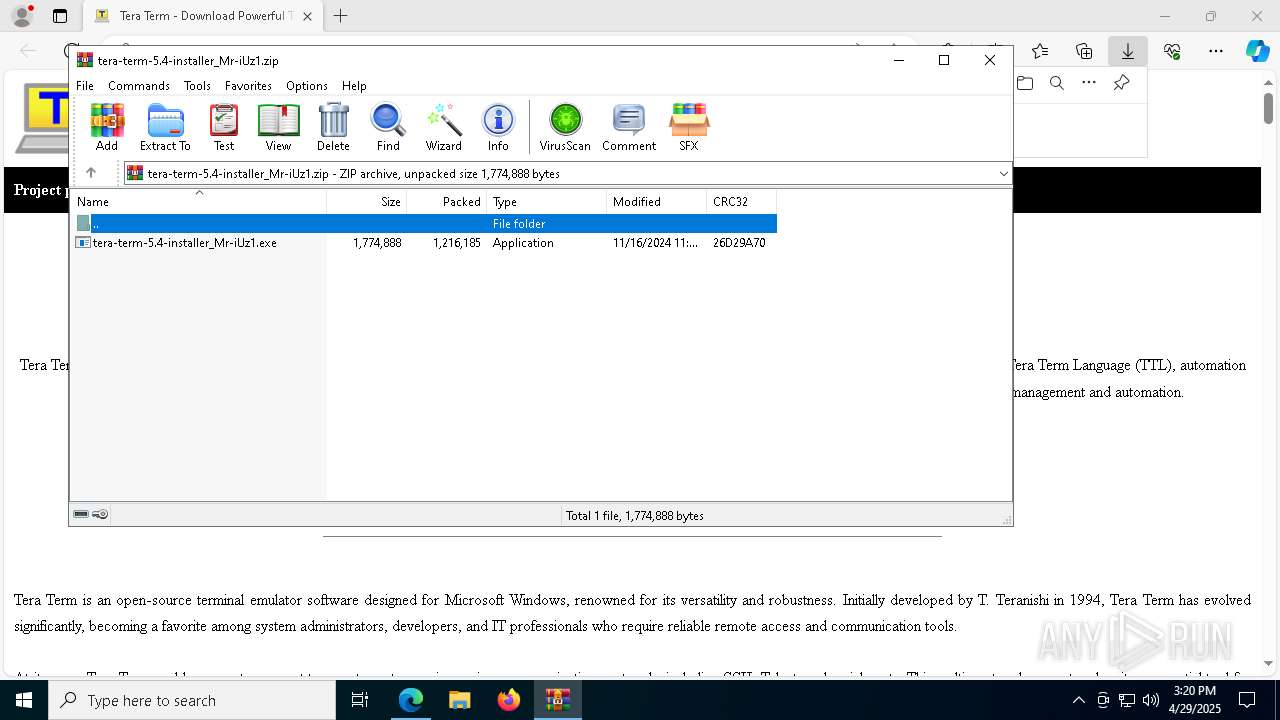Image resolution: width=1280 pixels, height=720 pixels.
Task: Open Edge tab actions icon
Action: point(60,16)
